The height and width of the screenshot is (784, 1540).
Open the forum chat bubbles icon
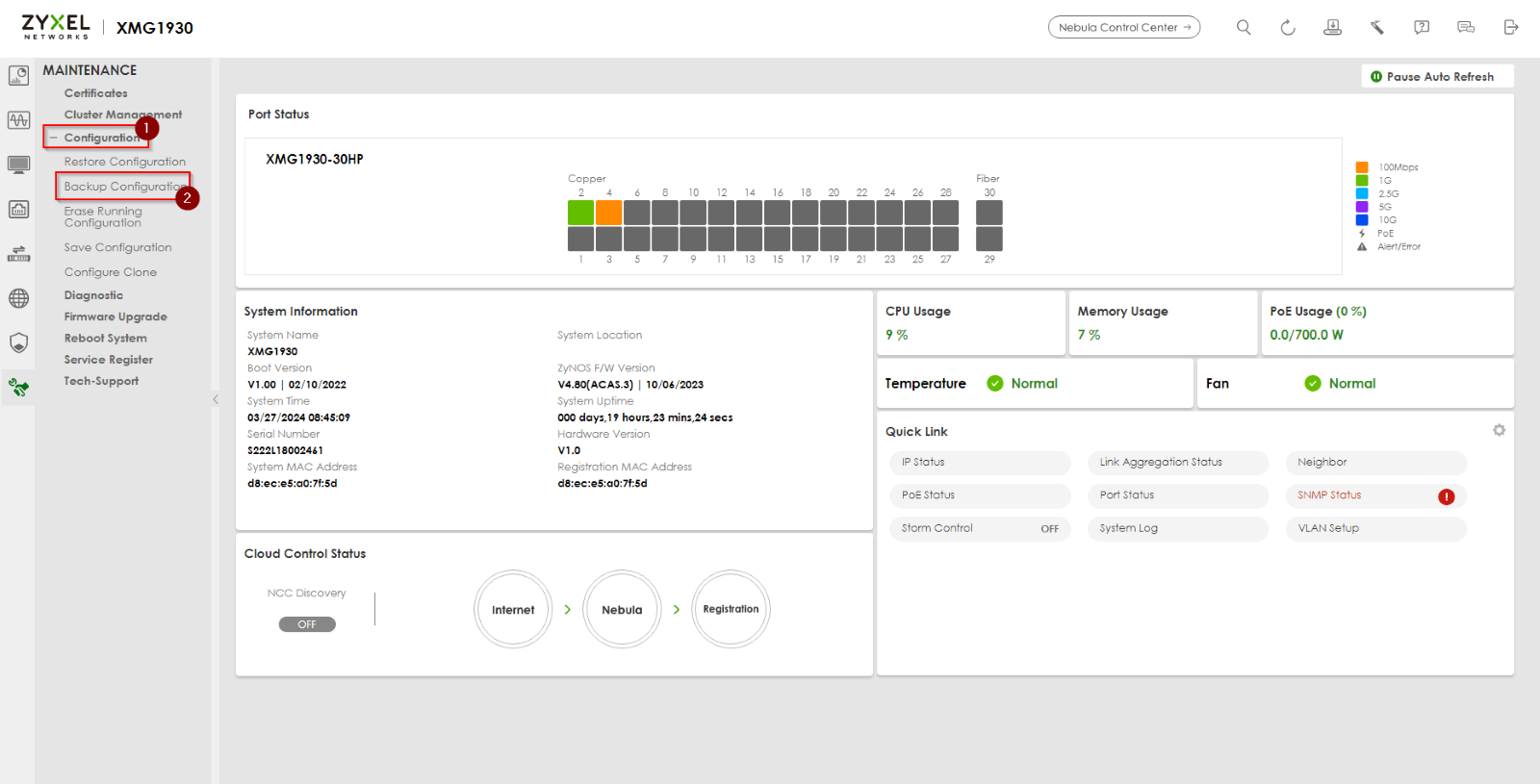1466,28
